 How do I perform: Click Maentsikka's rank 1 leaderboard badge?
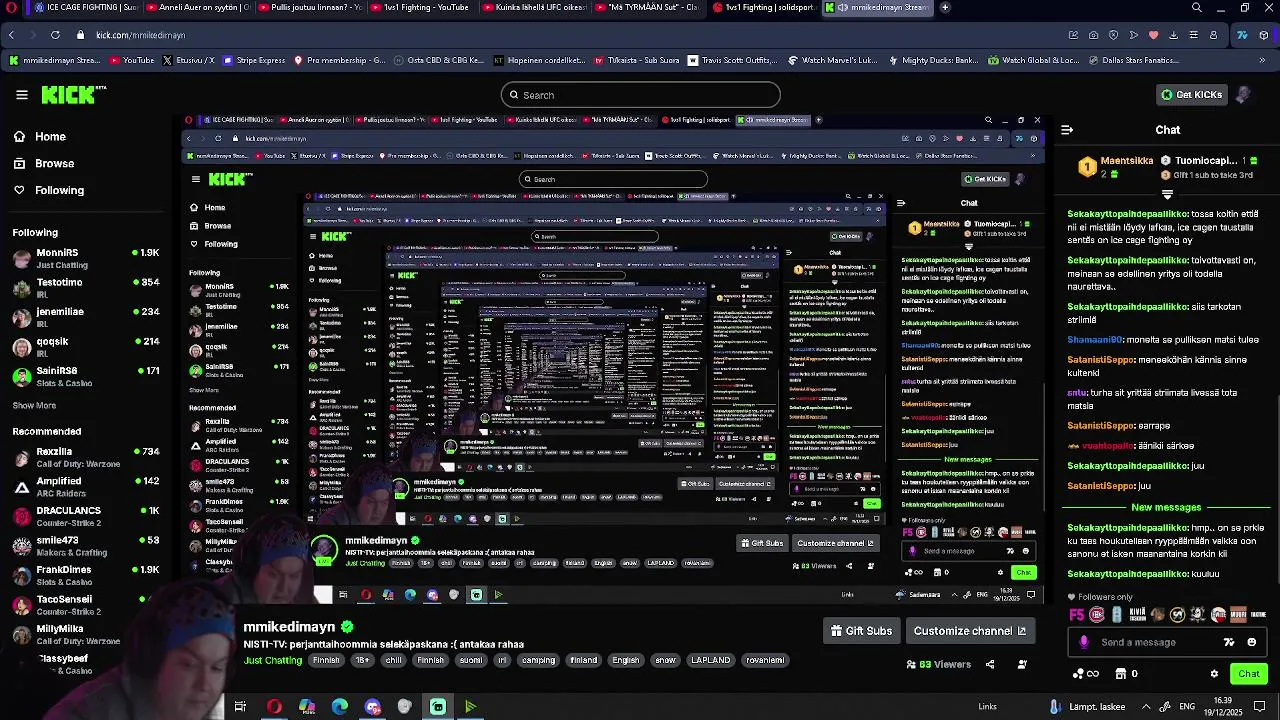(1087, 167)
